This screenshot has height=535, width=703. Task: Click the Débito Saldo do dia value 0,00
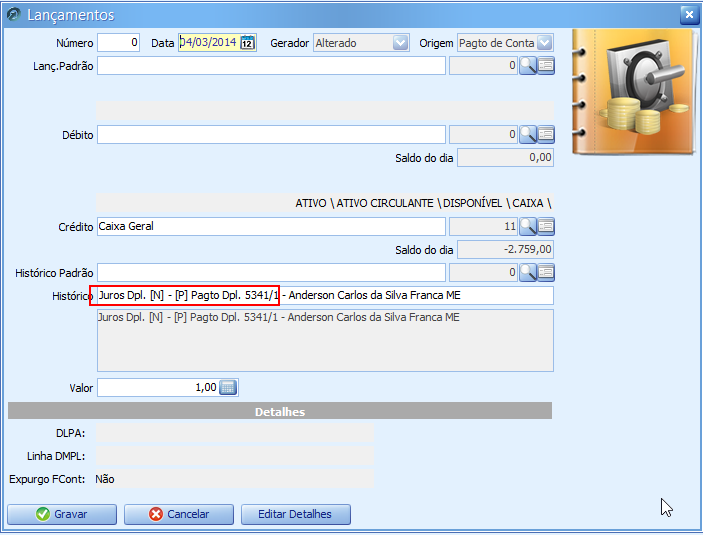click(505, 157)
